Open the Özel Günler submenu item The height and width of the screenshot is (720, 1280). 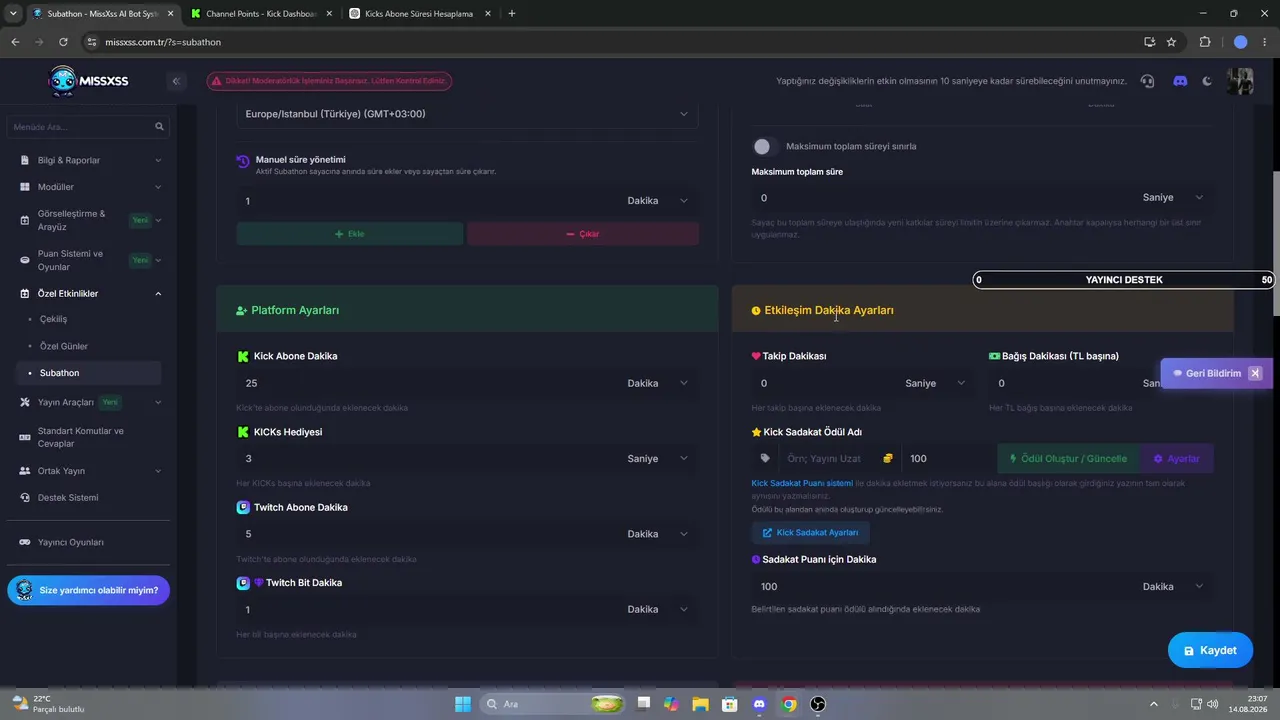pos(64,346)
